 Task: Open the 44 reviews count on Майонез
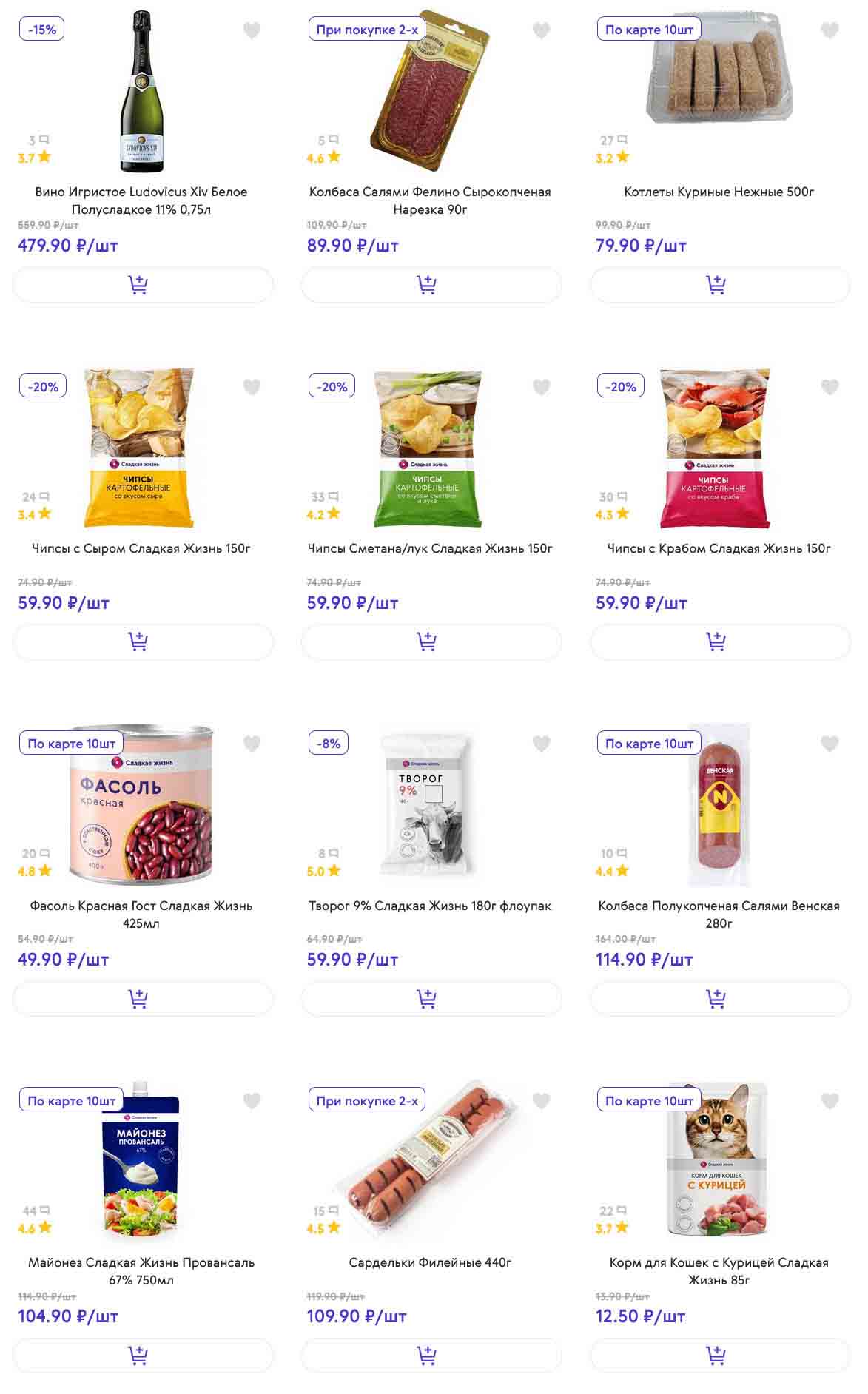(36, 1211)
